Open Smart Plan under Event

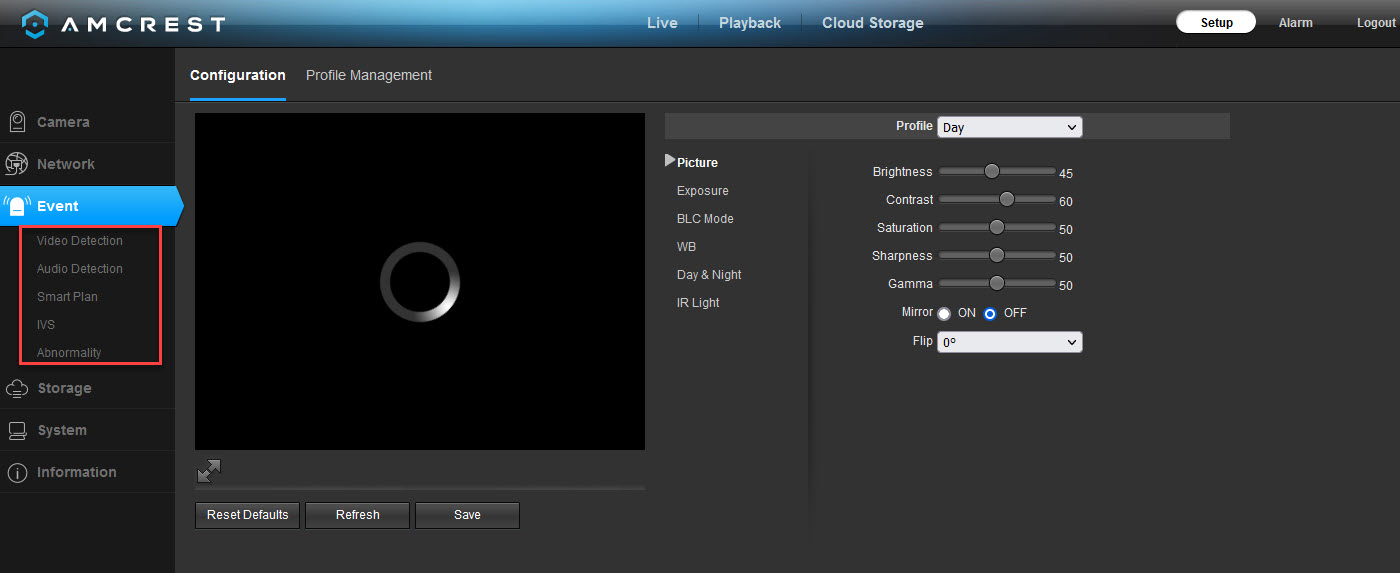pyautogui.click(x=67, y=297)
